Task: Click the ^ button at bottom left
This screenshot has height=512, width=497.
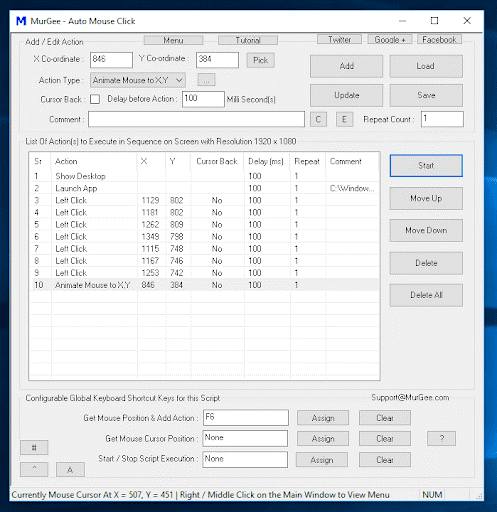Action: (34, 470)
